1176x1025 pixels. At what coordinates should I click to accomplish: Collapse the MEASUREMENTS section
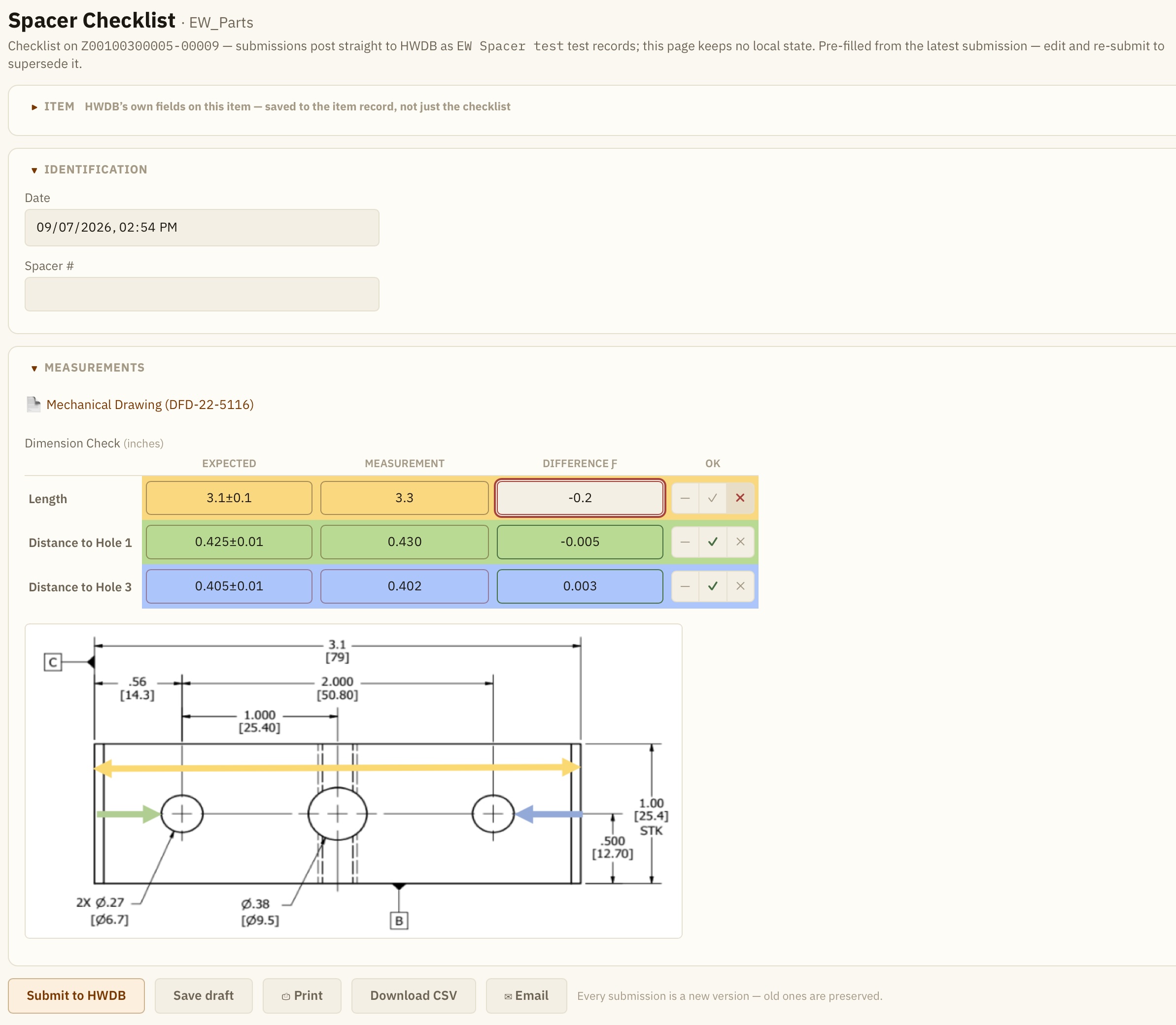pos(35,368)
